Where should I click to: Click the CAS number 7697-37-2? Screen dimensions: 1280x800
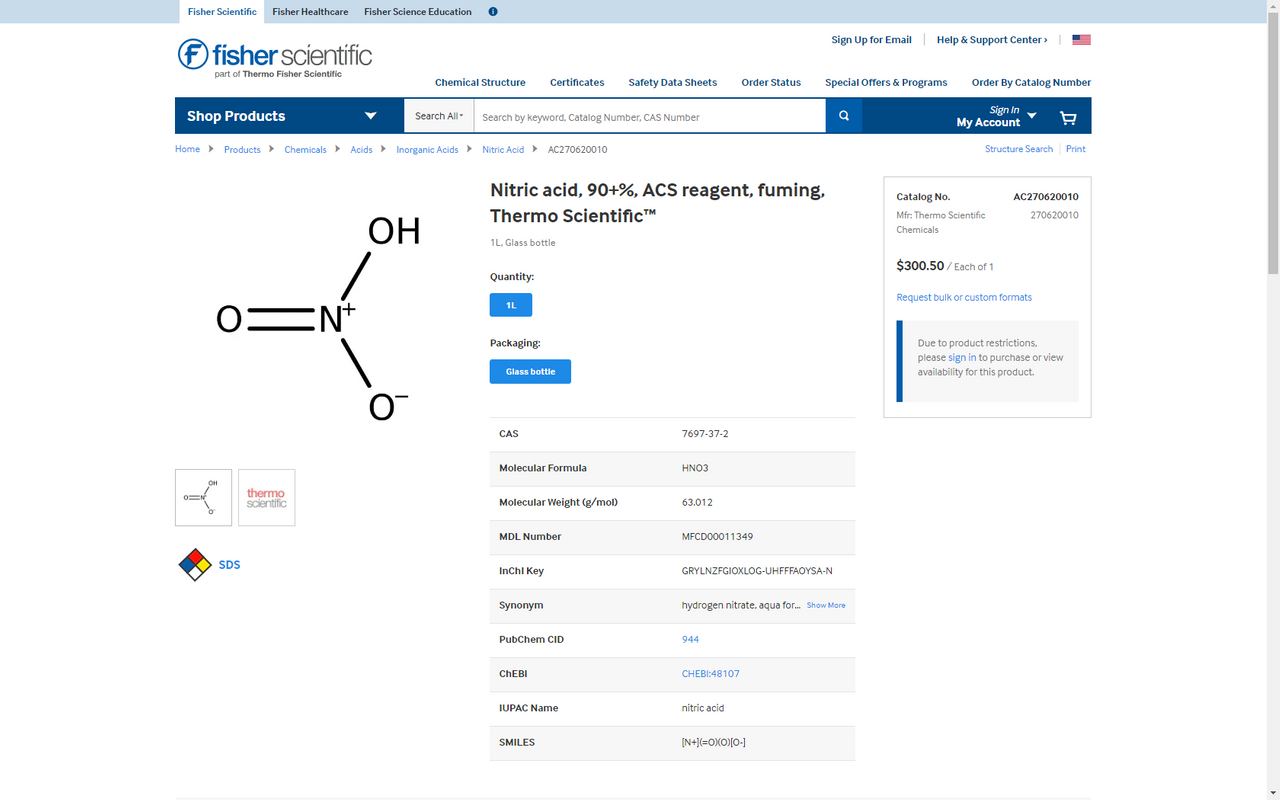coord(705,434)
